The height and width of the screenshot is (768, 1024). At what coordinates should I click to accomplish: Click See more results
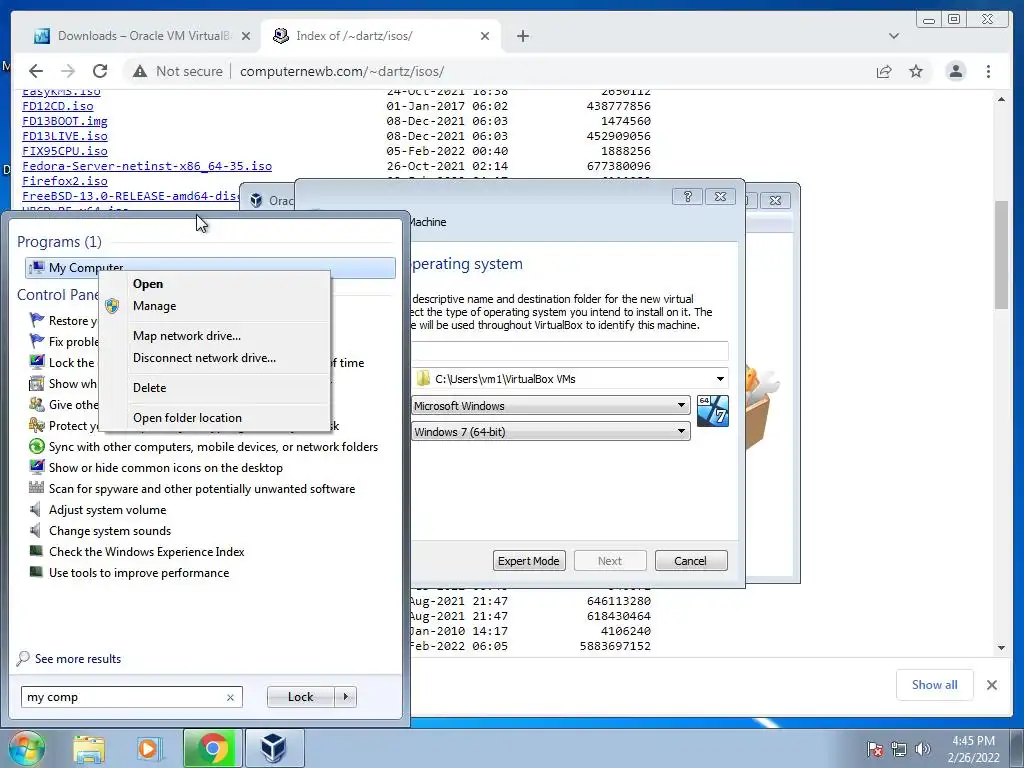pyautogui.click(x=78, y=659)
